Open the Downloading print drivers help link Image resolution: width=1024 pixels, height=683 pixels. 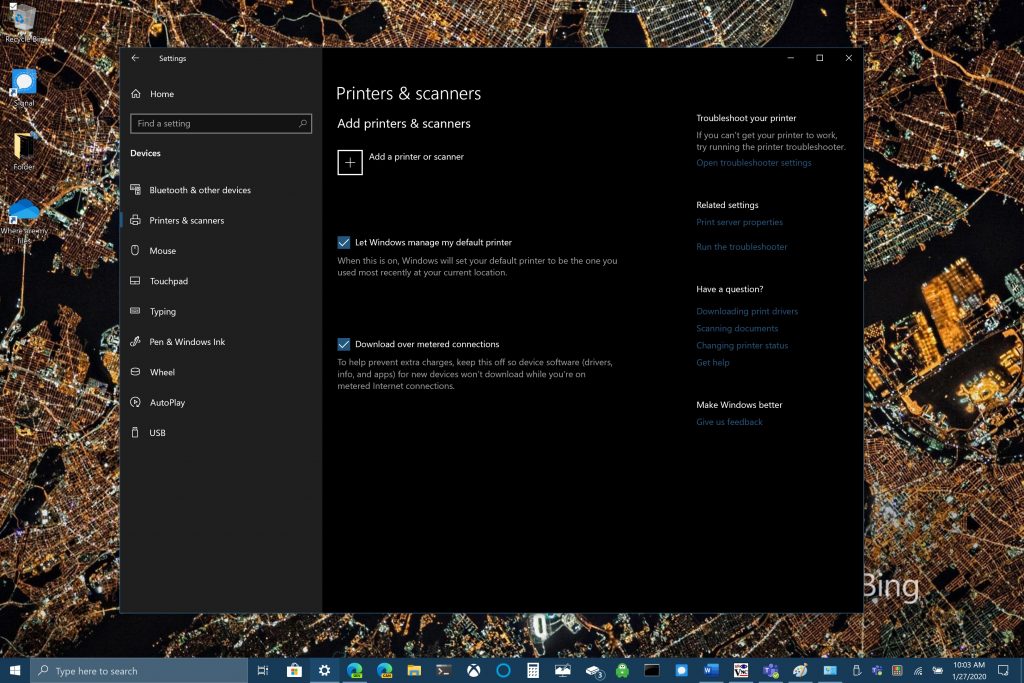coord(747,311)
